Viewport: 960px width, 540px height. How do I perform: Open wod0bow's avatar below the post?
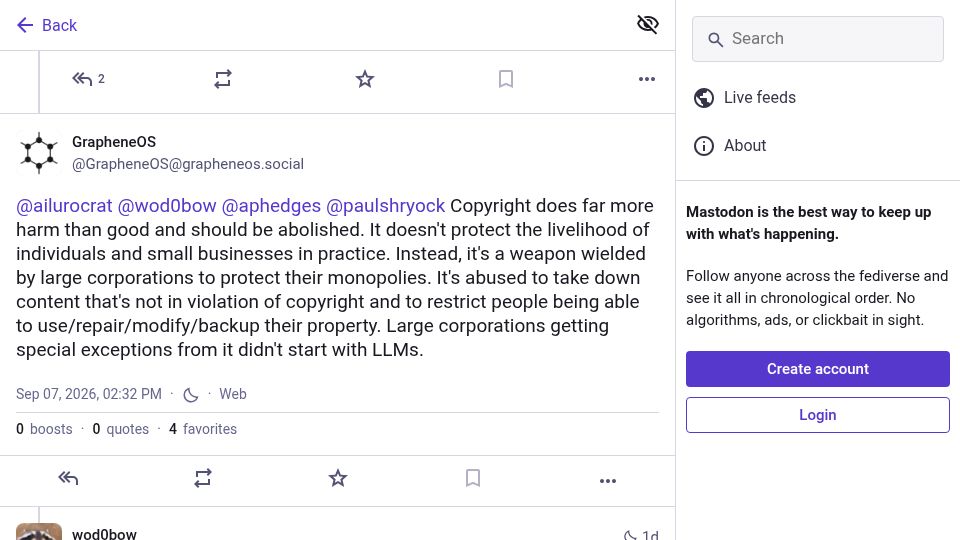click(39, 531)
